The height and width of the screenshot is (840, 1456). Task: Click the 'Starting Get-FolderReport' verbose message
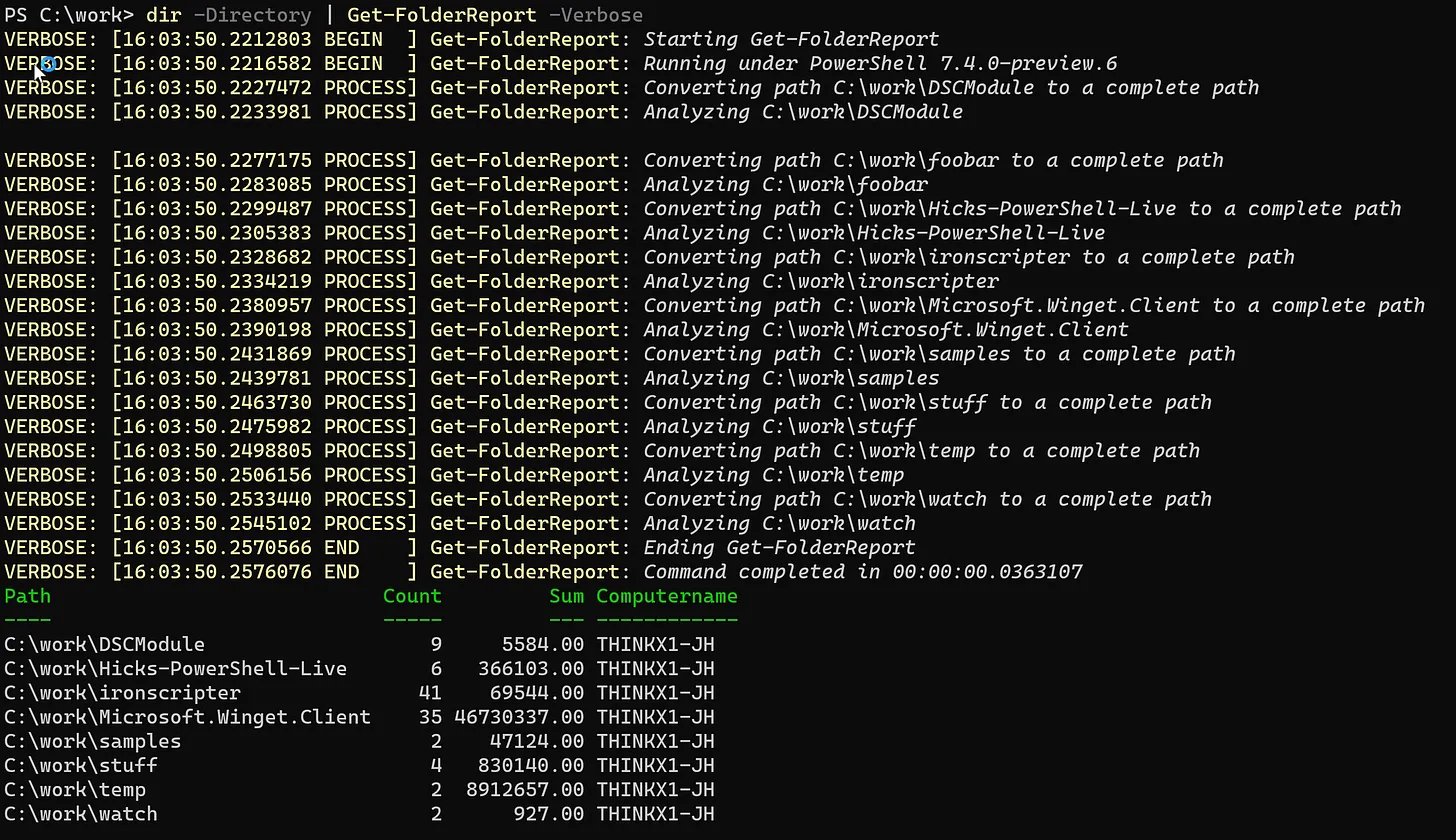pos(791,40)
